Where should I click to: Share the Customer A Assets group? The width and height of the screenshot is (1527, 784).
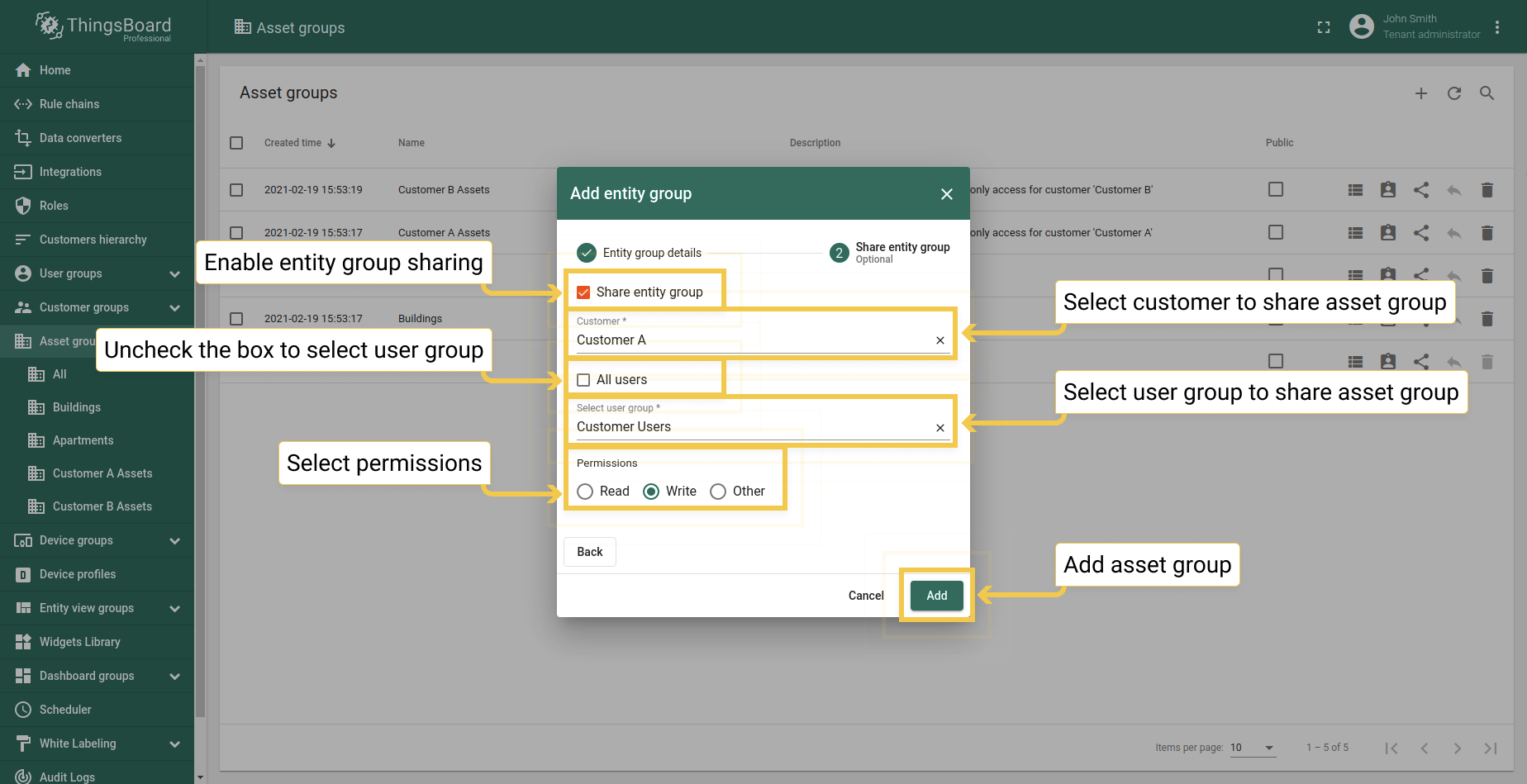tap(1421, 233)
